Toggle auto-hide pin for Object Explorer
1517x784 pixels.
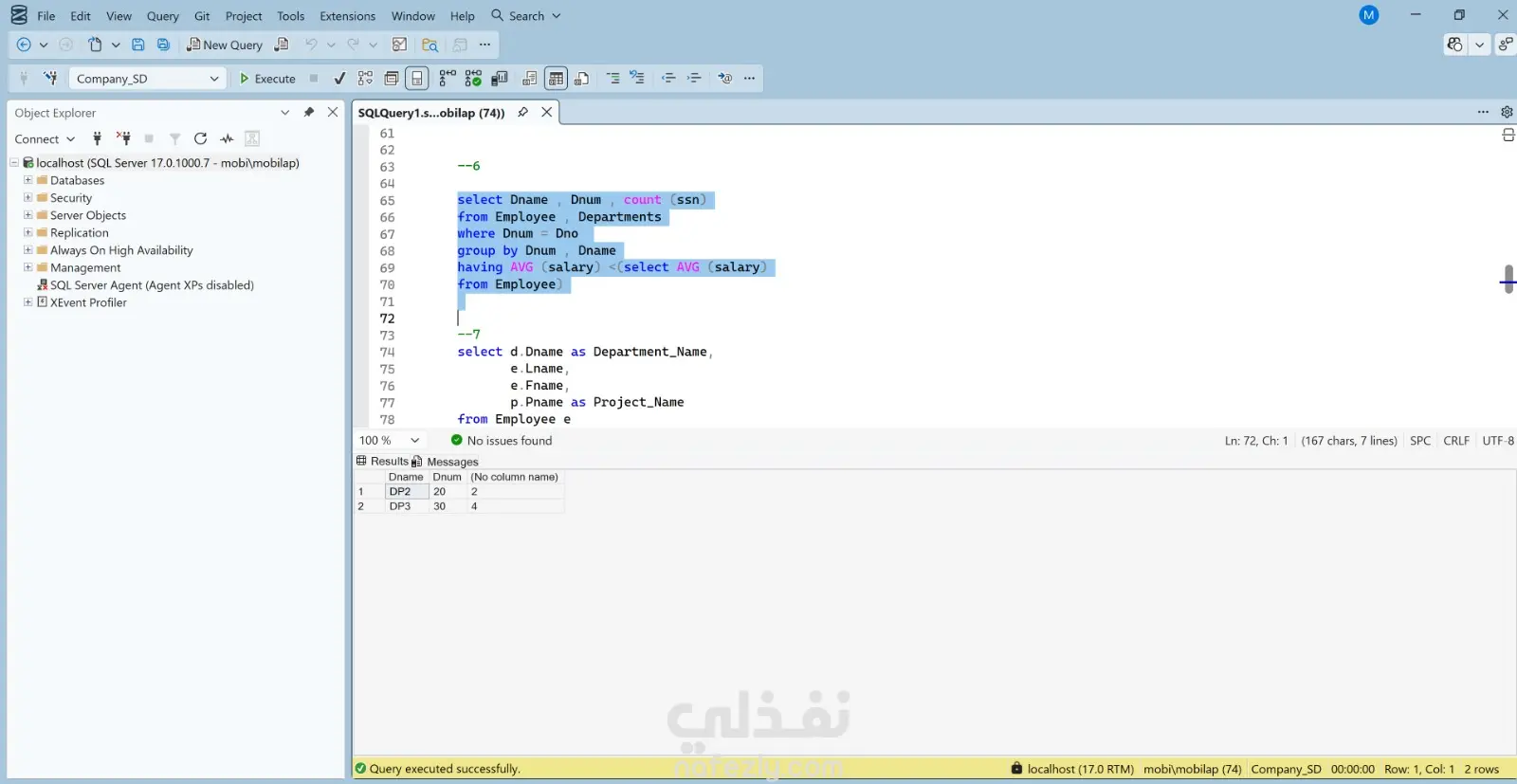[308, 113]
